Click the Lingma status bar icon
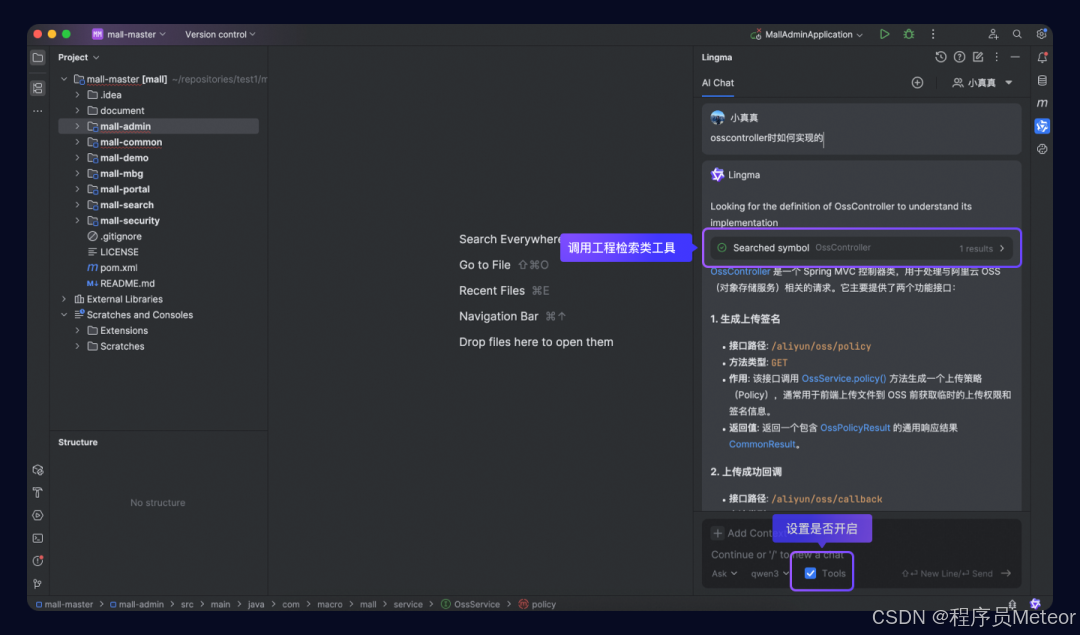 (x=1035, y=604)
